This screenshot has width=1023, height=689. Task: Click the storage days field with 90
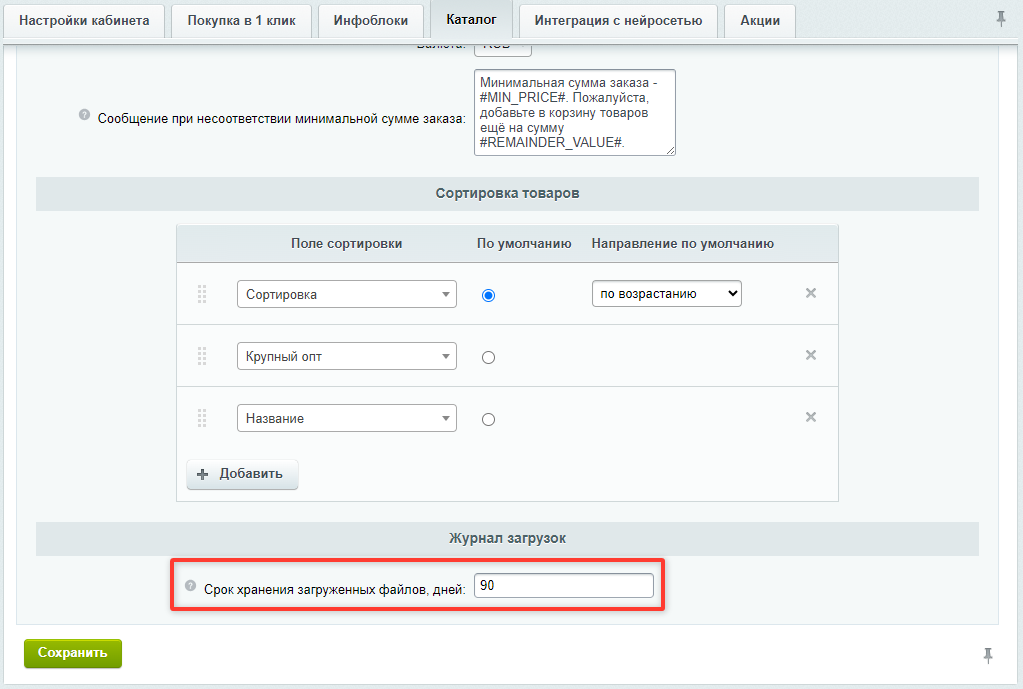coord(564,585)
